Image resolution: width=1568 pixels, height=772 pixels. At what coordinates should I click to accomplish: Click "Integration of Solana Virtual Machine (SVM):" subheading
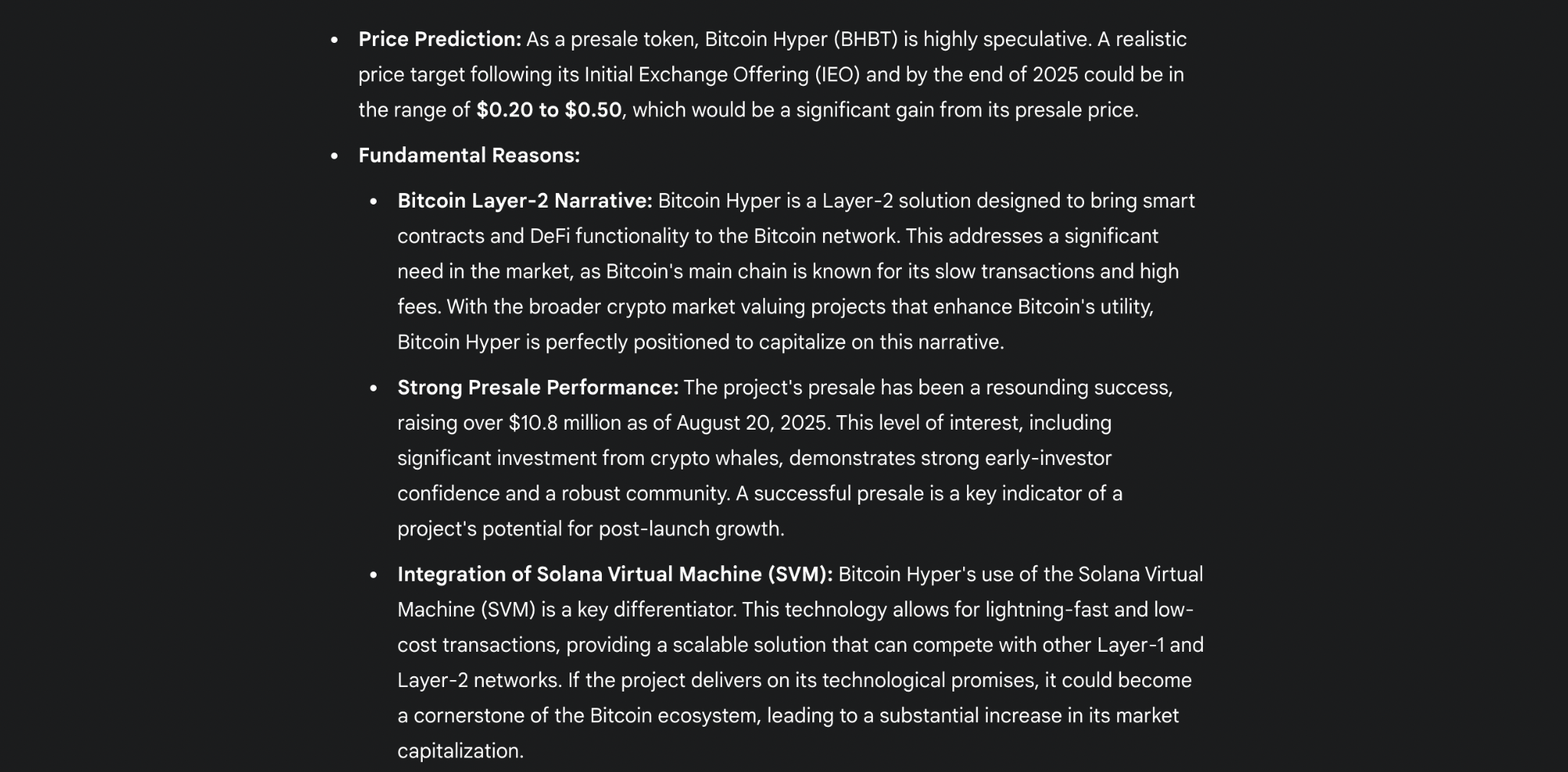tap(615, 574)
